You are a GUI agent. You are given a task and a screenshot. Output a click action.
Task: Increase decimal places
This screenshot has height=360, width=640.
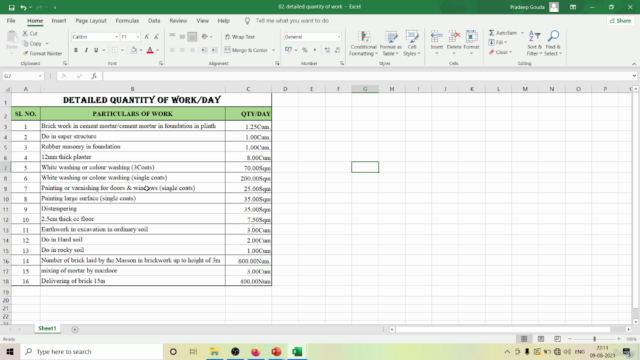tap(327, 50)
